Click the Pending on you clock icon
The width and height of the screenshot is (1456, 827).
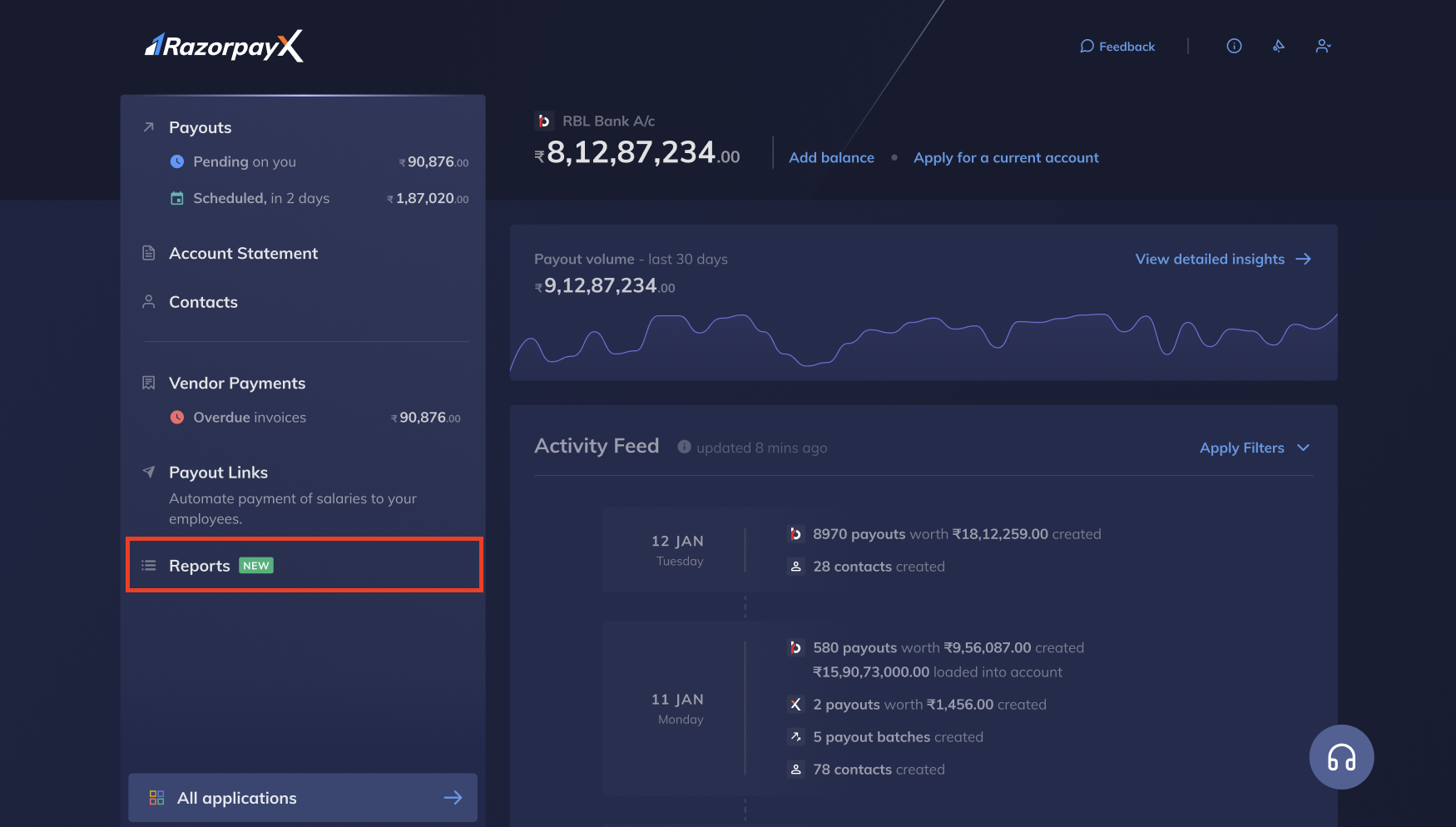point(177,161)
